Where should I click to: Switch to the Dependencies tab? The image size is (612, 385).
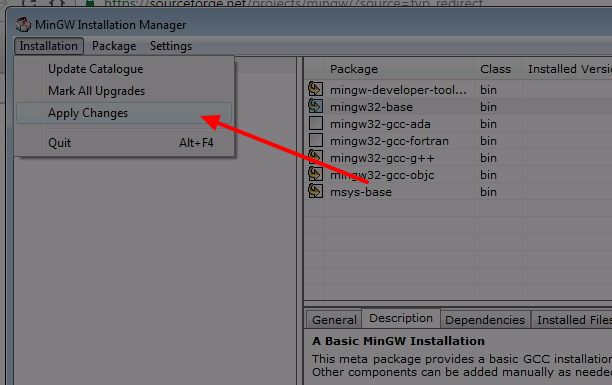[485, 320]
